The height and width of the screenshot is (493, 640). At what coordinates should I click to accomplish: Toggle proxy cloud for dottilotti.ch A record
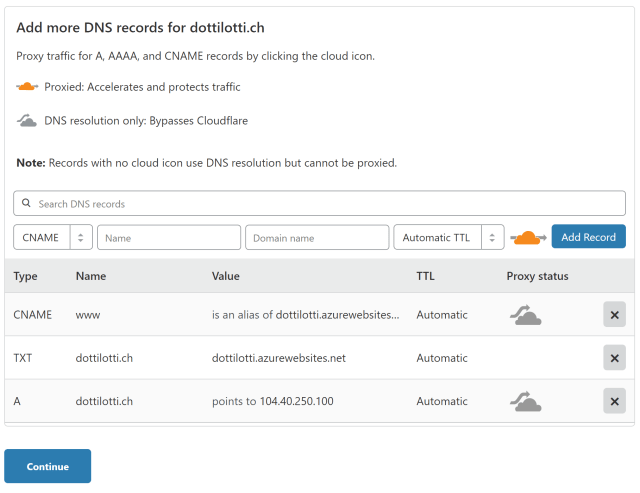(x=524, y=402)
